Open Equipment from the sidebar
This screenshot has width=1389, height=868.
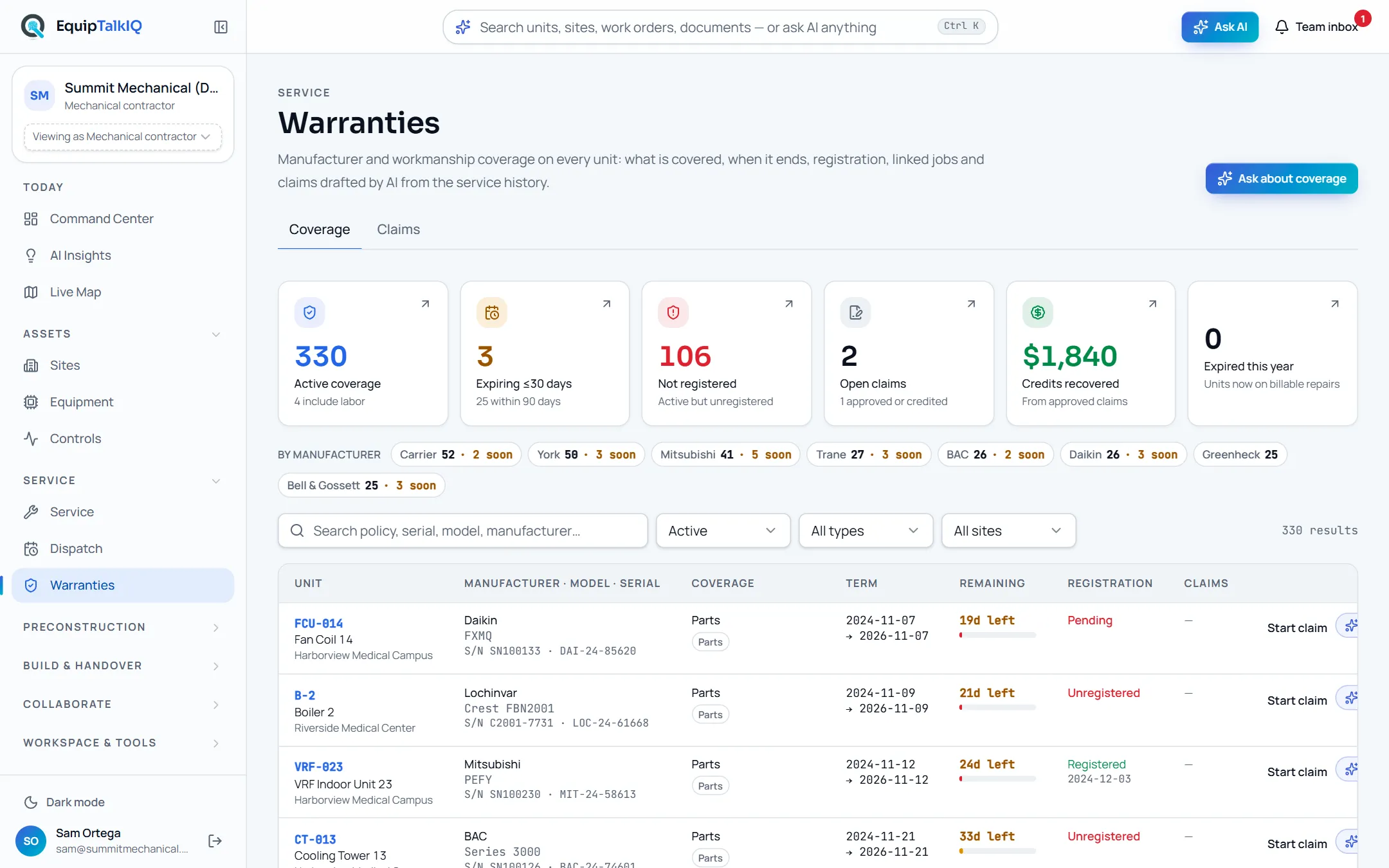(122, 402)
